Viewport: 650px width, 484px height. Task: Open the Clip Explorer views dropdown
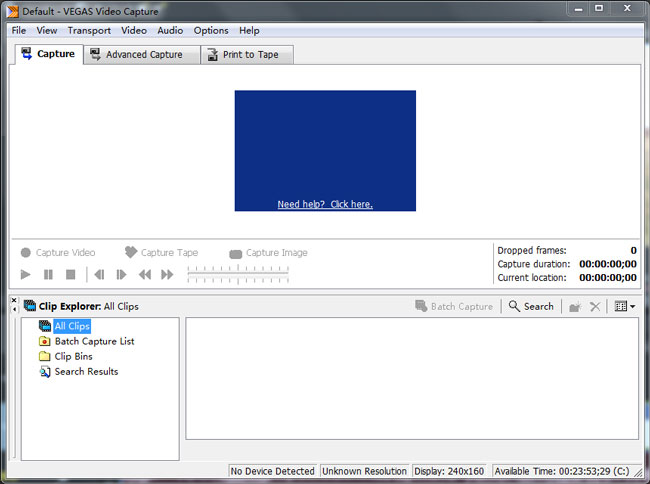point(625,307)
